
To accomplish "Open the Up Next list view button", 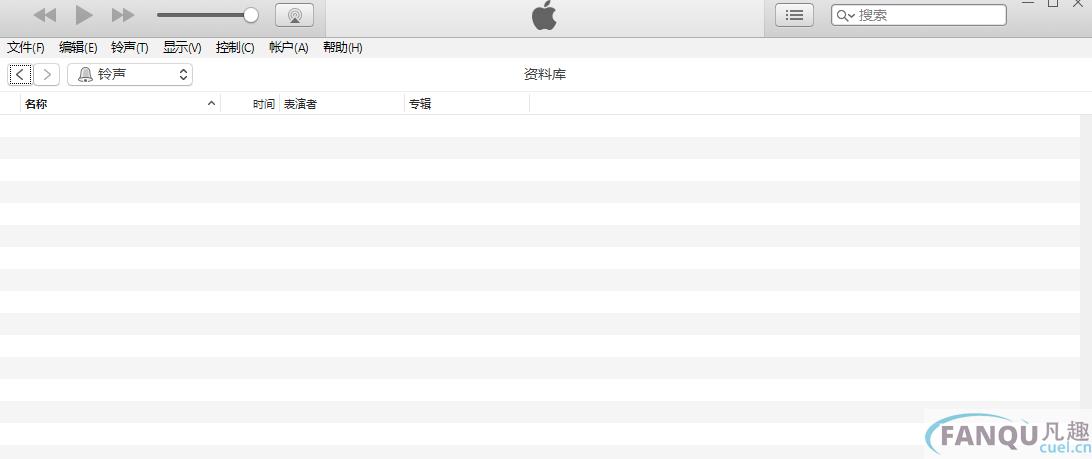I will 795,15.
